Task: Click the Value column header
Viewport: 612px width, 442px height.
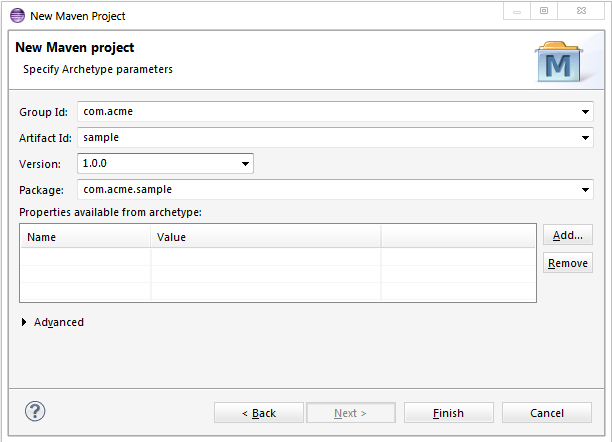Action: [x=266, y=237]
